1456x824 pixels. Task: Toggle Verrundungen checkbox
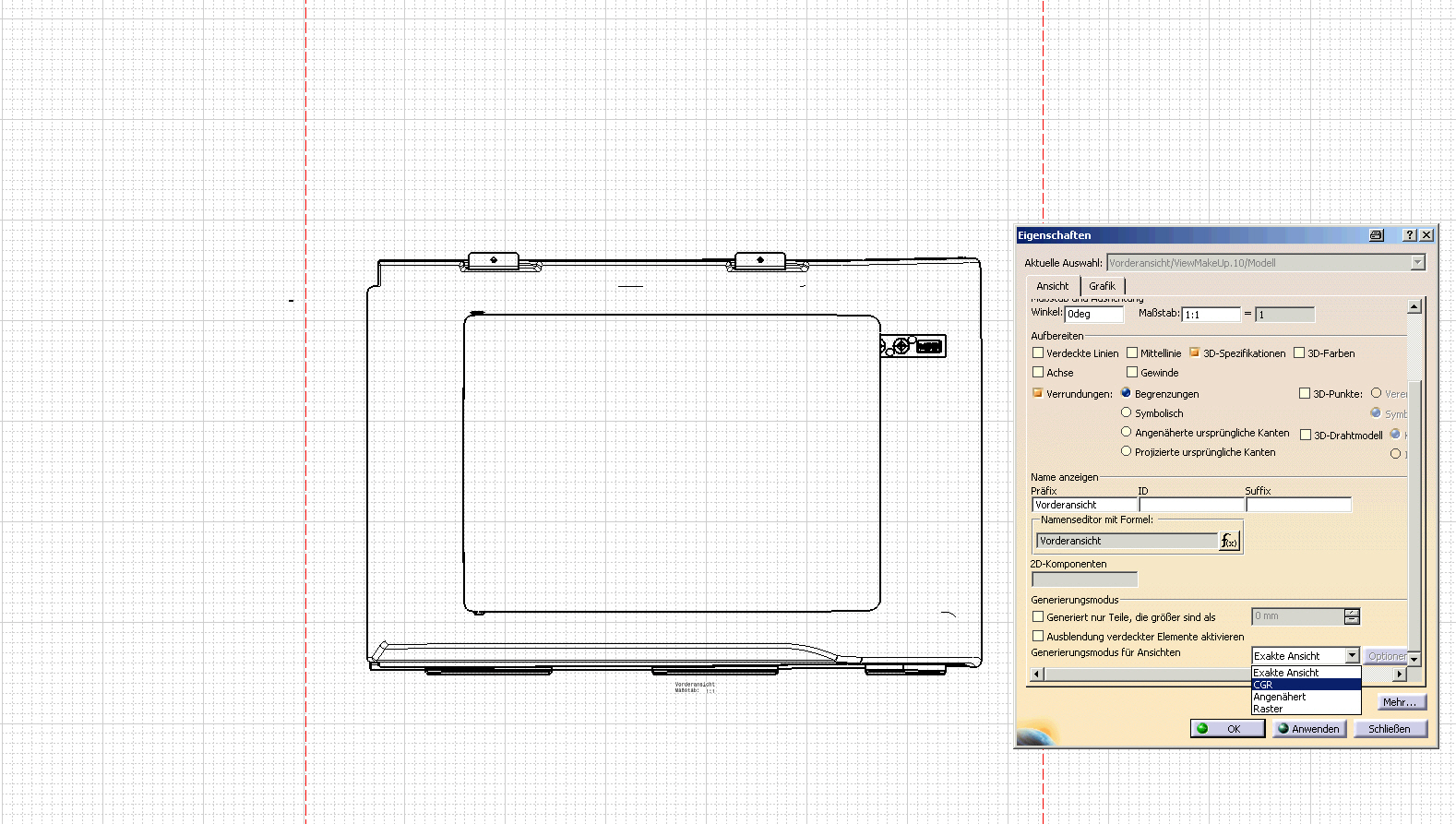tap(1038, 393)
